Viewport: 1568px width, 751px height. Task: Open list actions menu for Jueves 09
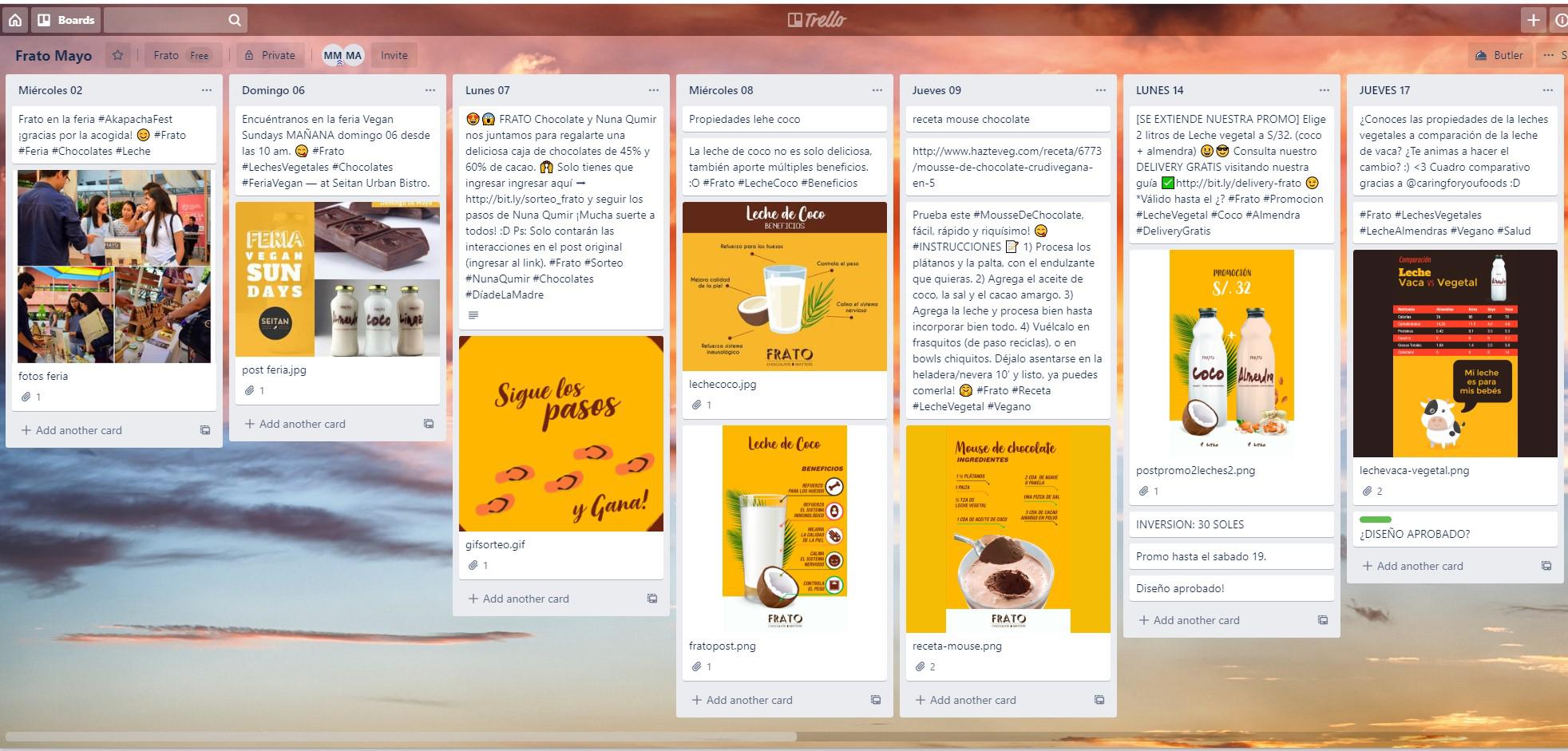[1101, 90]
